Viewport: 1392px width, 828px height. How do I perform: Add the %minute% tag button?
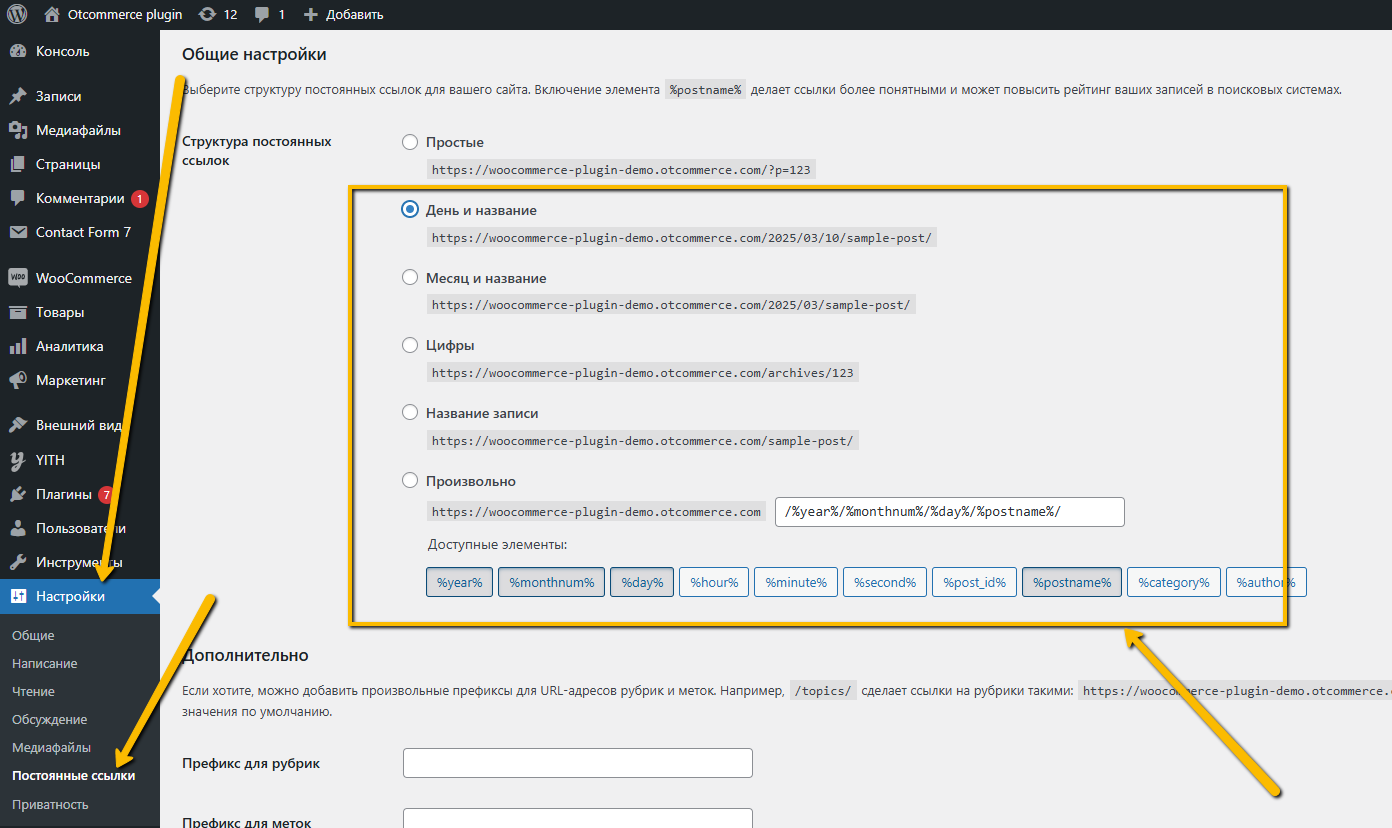[796, 582]
